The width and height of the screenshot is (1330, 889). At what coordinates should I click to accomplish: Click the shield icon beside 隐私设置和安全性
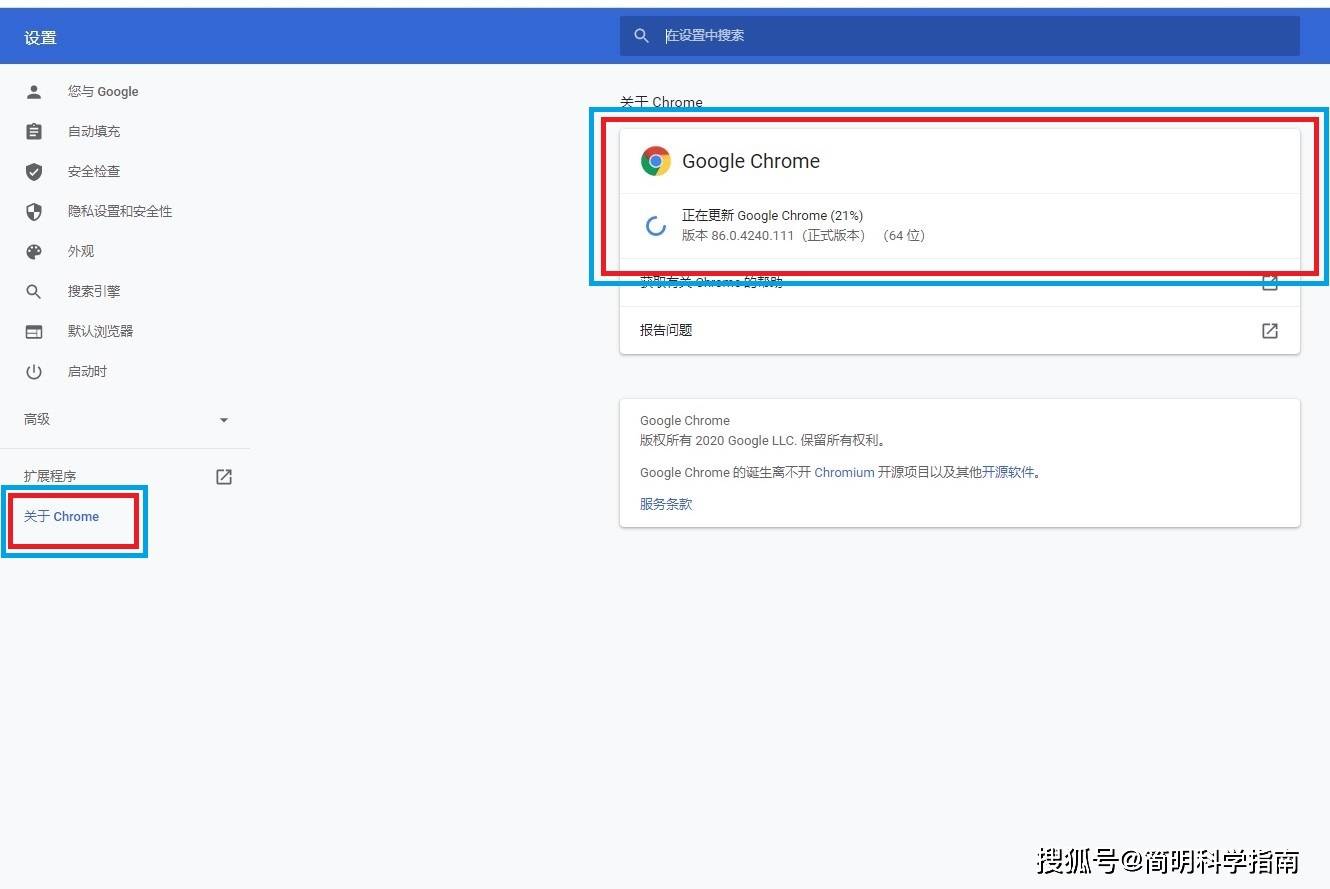tap(34, 212)
